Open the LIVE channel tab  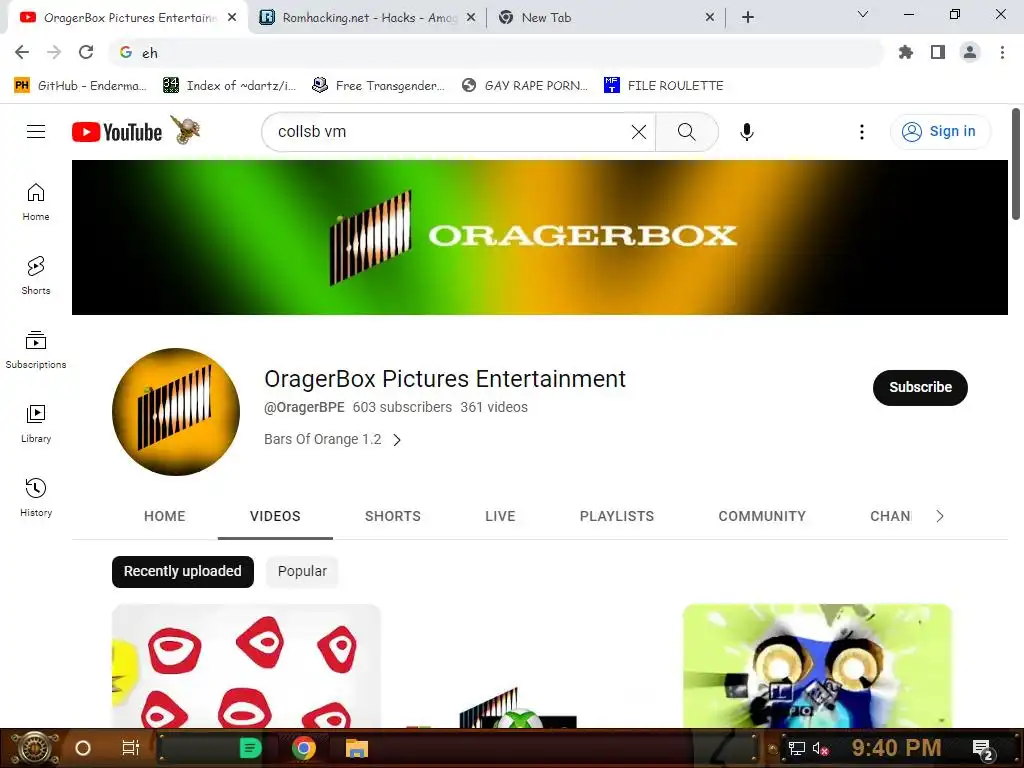coord(500,516)
